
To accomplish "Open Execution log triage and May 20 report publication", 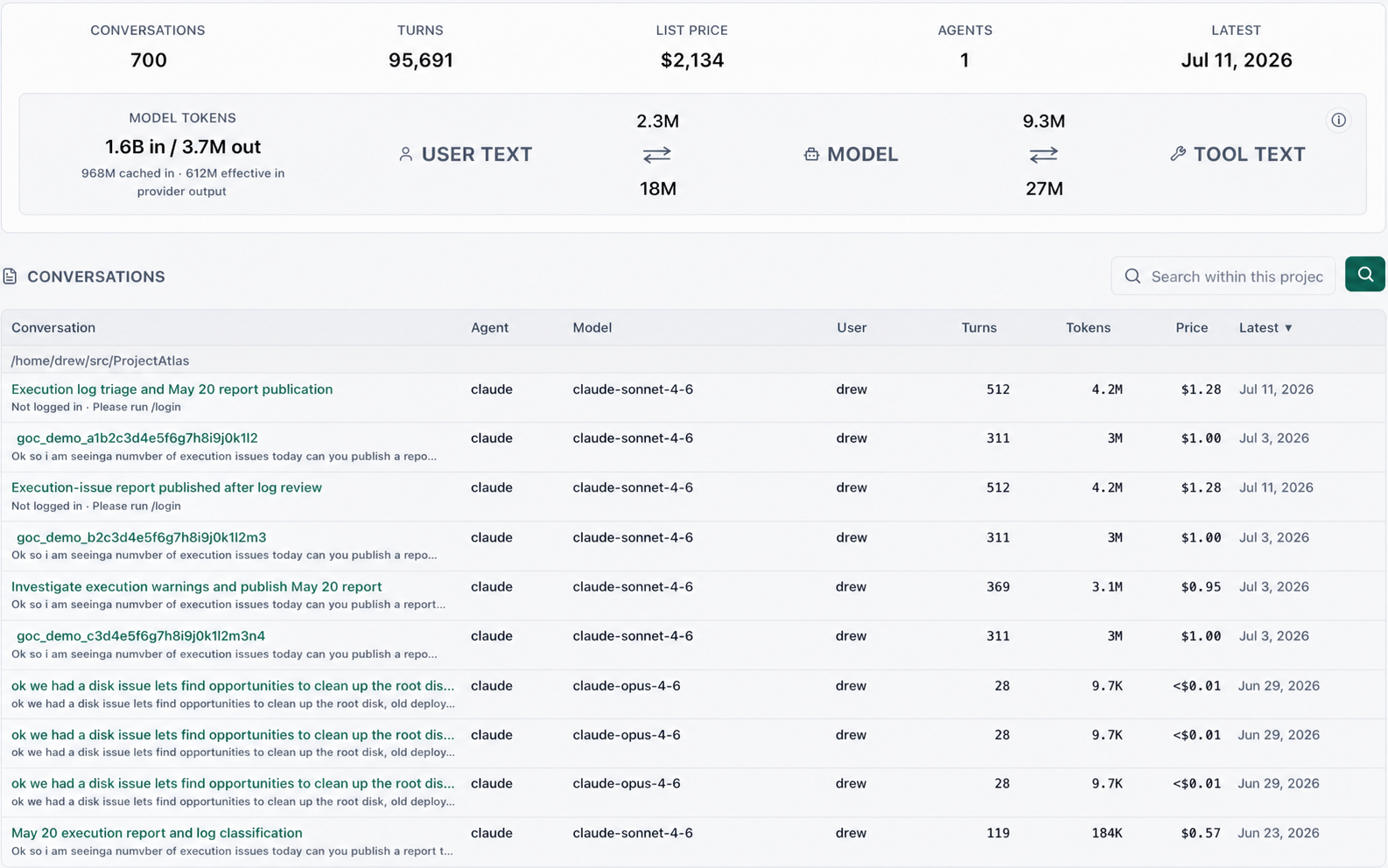I will (x=172, y=389).
